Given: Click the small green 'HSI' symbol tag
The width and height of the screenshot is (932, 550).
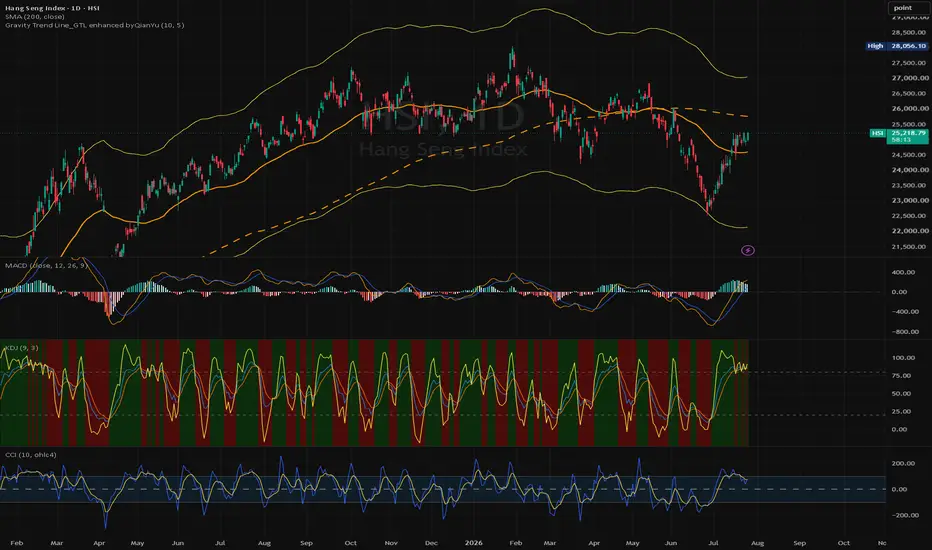Looking at the screenshot, I should click(x=877, y=133).
